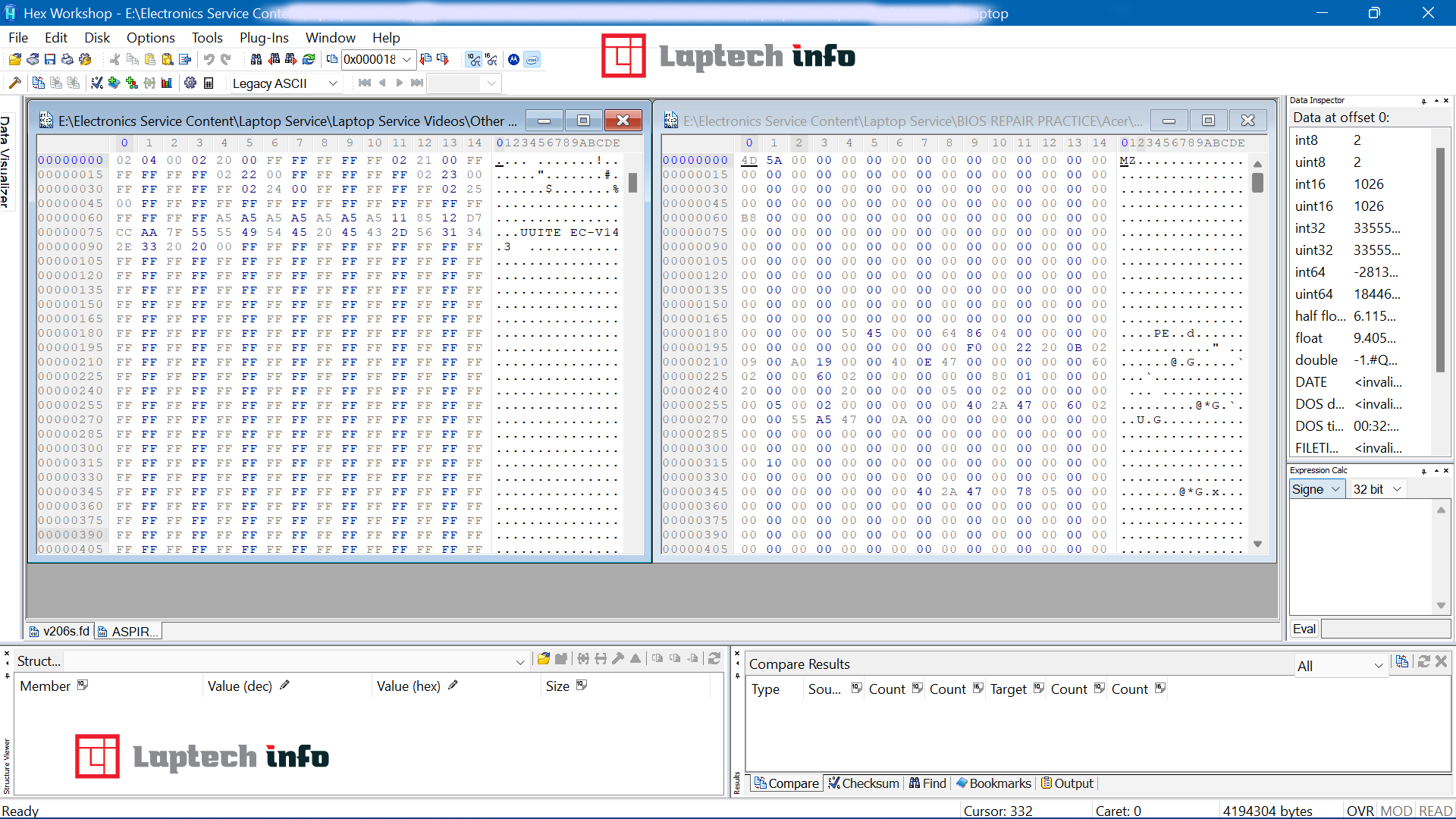Viewport: 1456px width, 819px height.
Task: Click the Open file toolbar icon
Action: [x=14, y=59]
